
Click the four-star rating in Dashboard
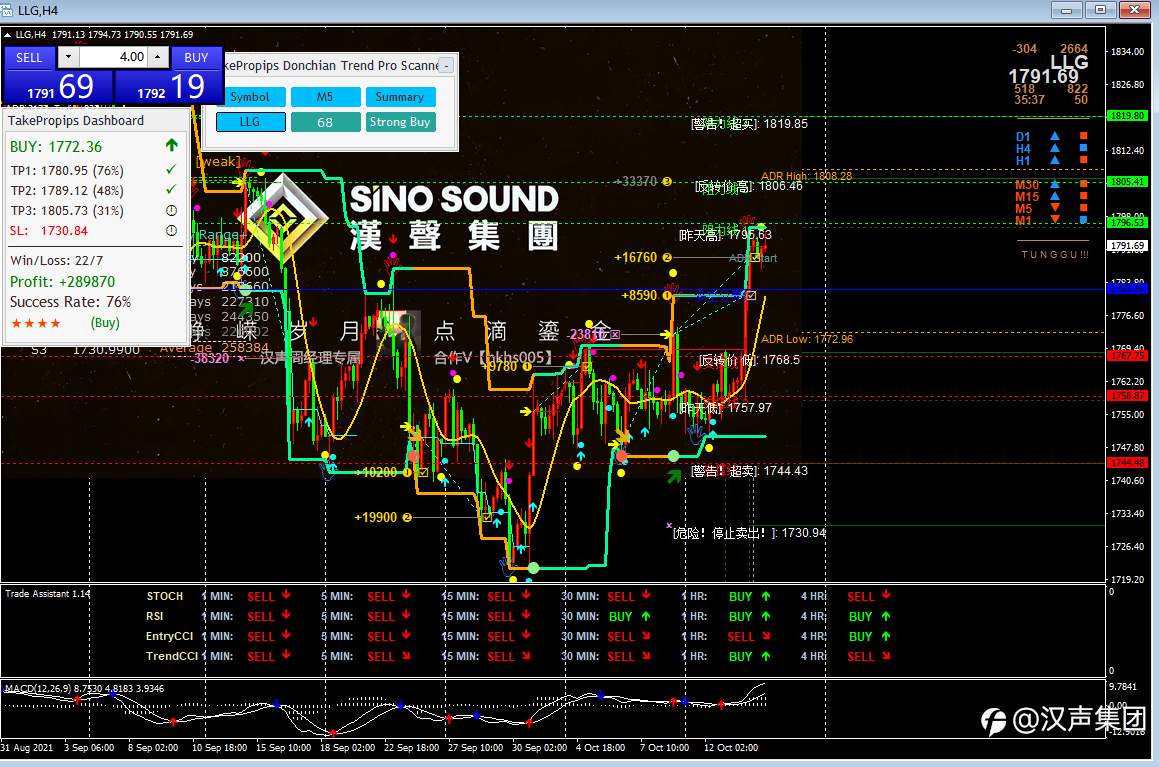(35, 323)
